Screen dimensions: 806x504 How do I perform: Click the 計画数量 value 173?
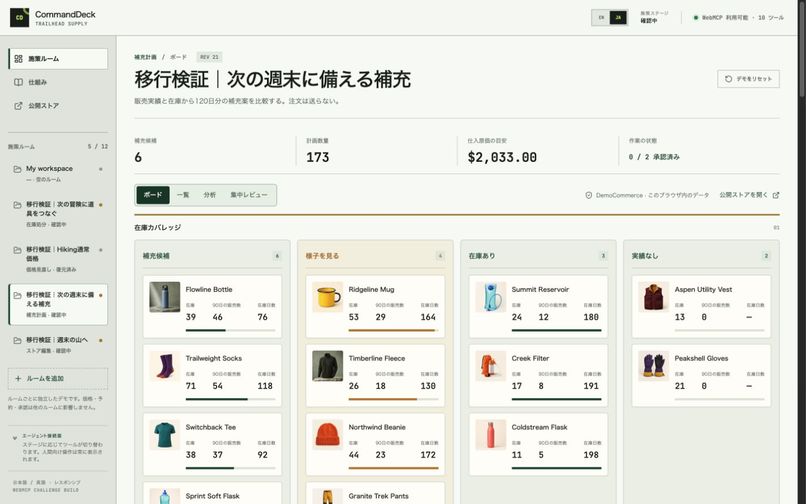tap(318, 157)
